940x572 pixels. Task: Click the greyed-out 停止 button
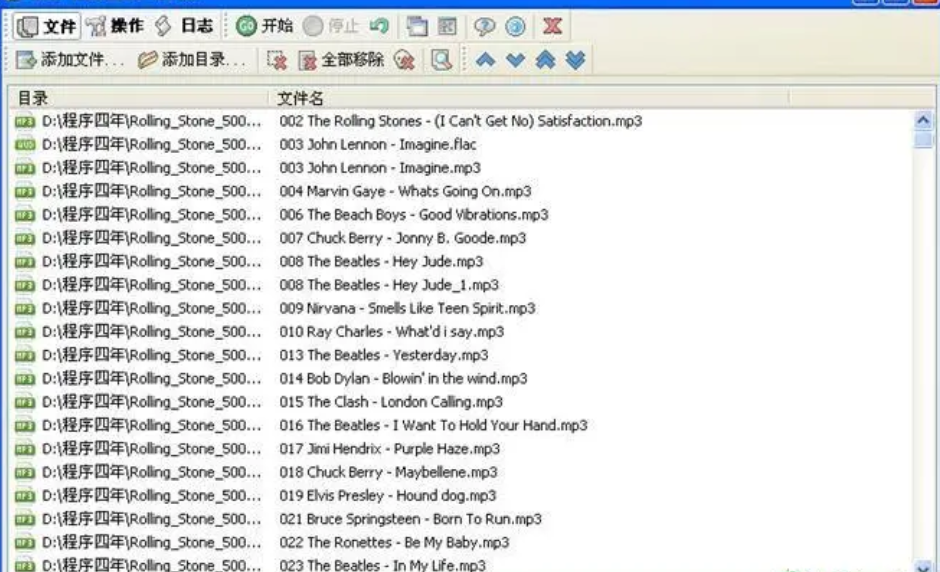tap(331, 26)
